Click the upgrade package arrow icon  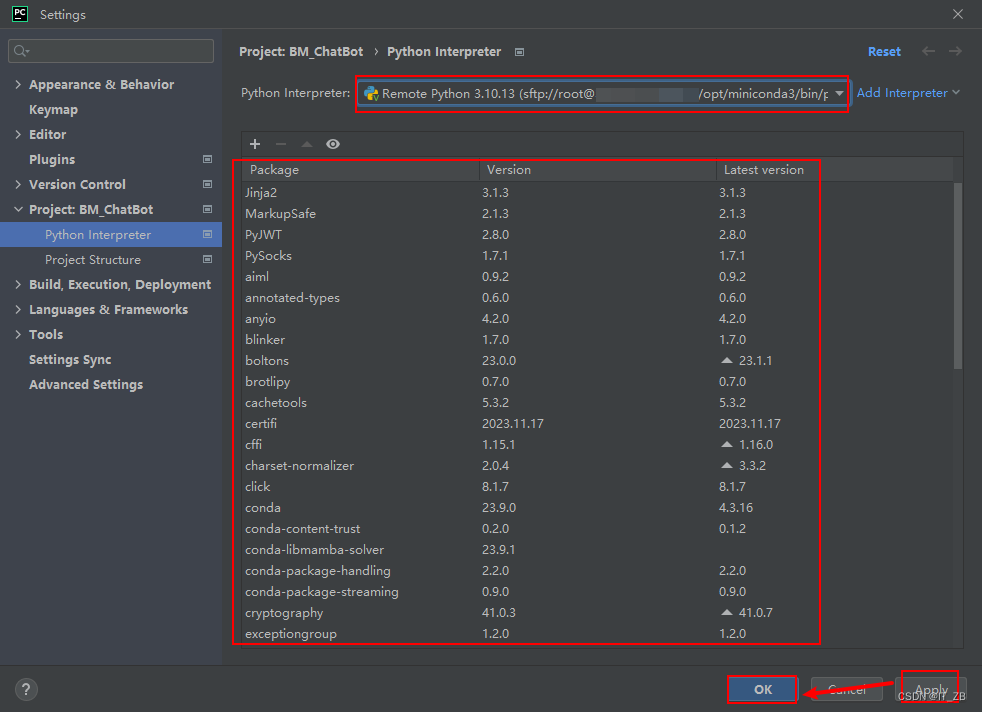coord(307,144)
